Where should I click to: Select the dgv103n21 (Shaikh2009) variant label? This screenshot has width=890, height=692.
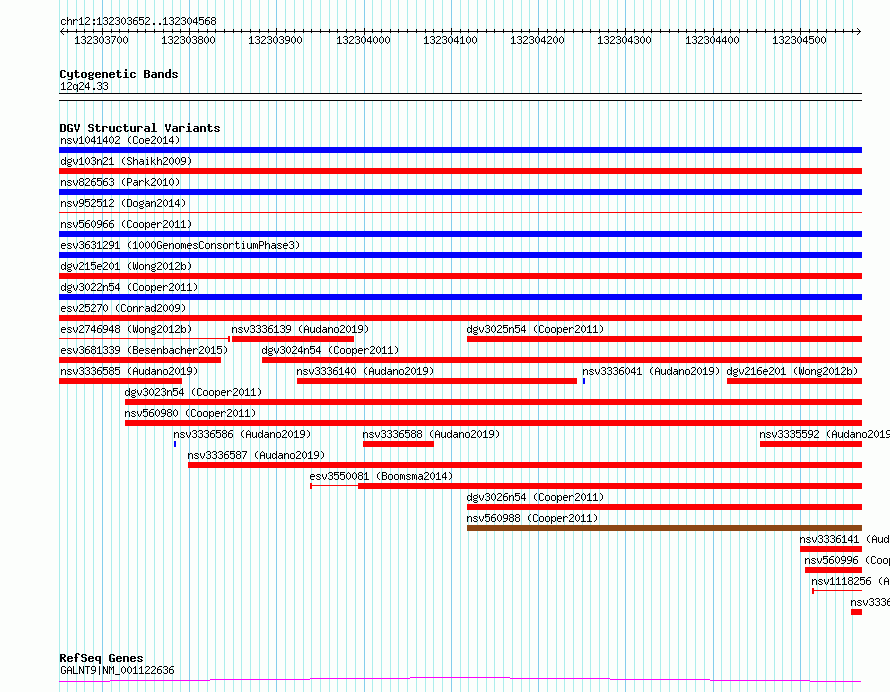126,161
